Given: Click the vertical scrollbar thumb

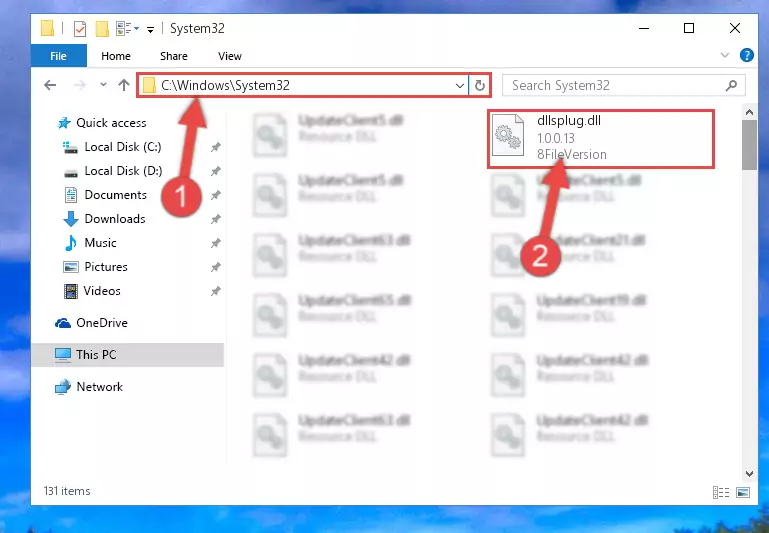Looking at the screenshot, I should click(749, 145).
